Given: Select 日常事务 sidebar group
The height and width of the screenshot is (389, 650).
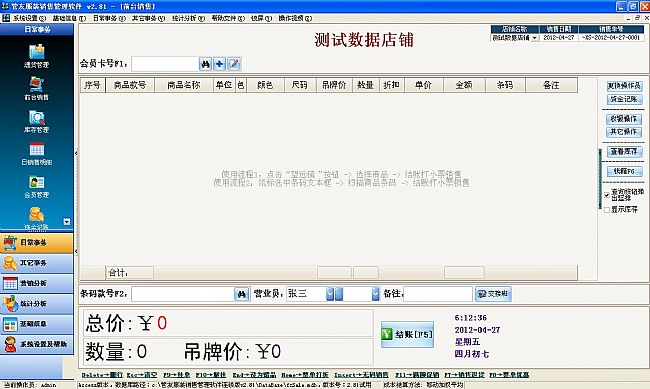Looking at the screenshot, I should [x=37, y=243].
